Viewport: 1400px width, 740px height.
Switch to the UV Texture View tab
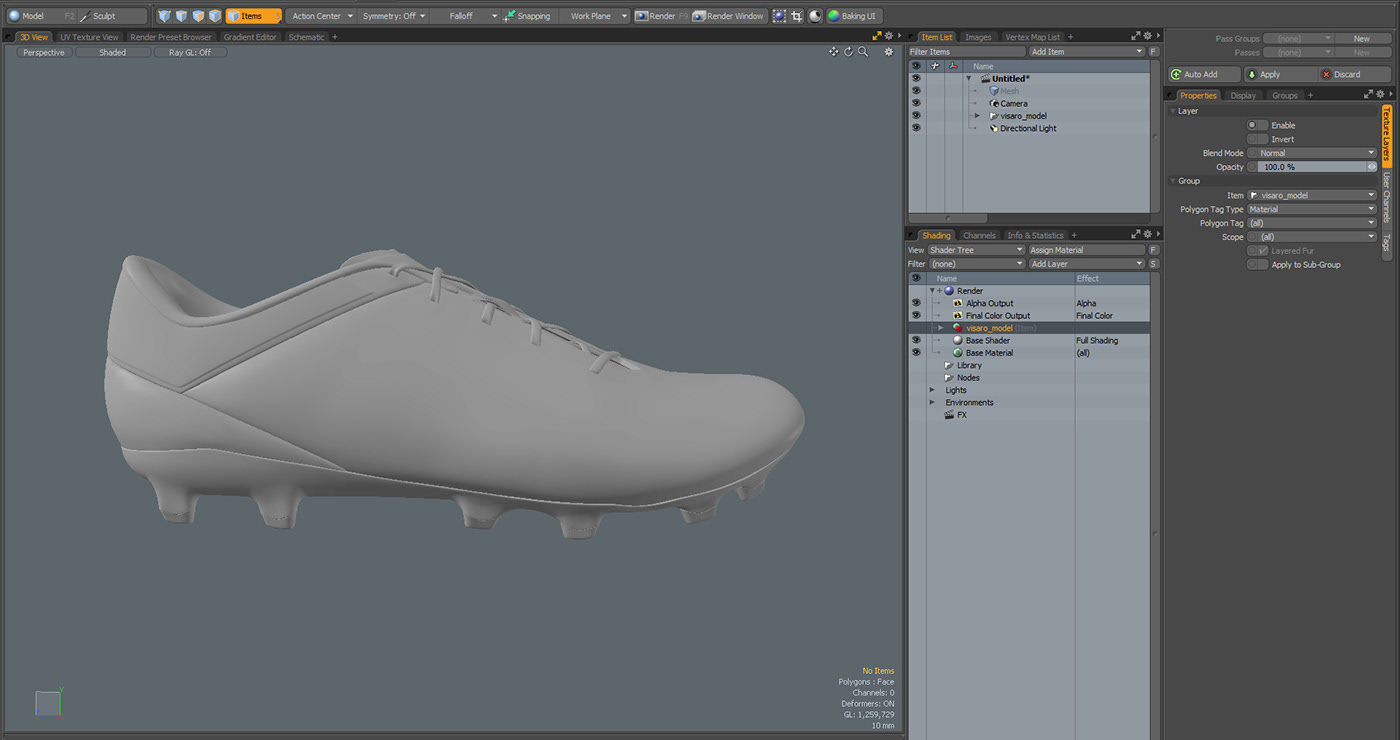coord(89,36)
